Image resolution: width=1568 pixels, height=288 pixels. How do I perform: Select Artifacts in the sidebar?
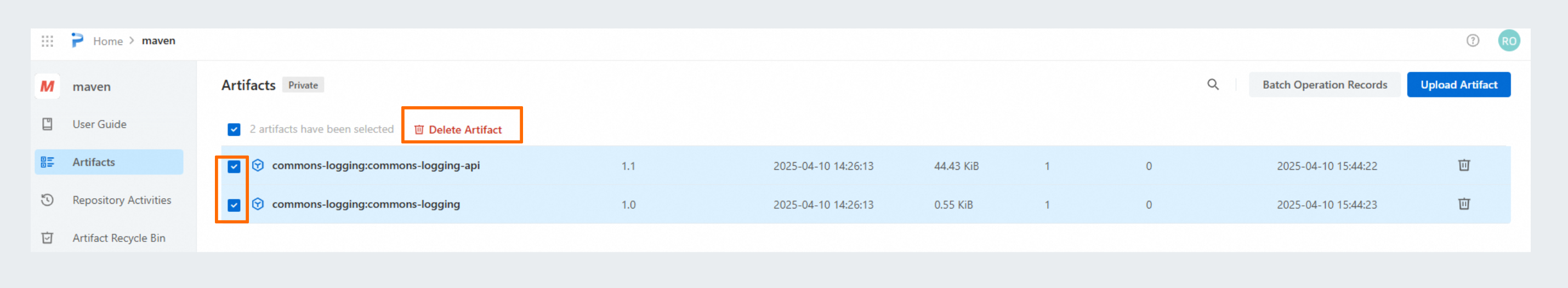pos(93,162)
